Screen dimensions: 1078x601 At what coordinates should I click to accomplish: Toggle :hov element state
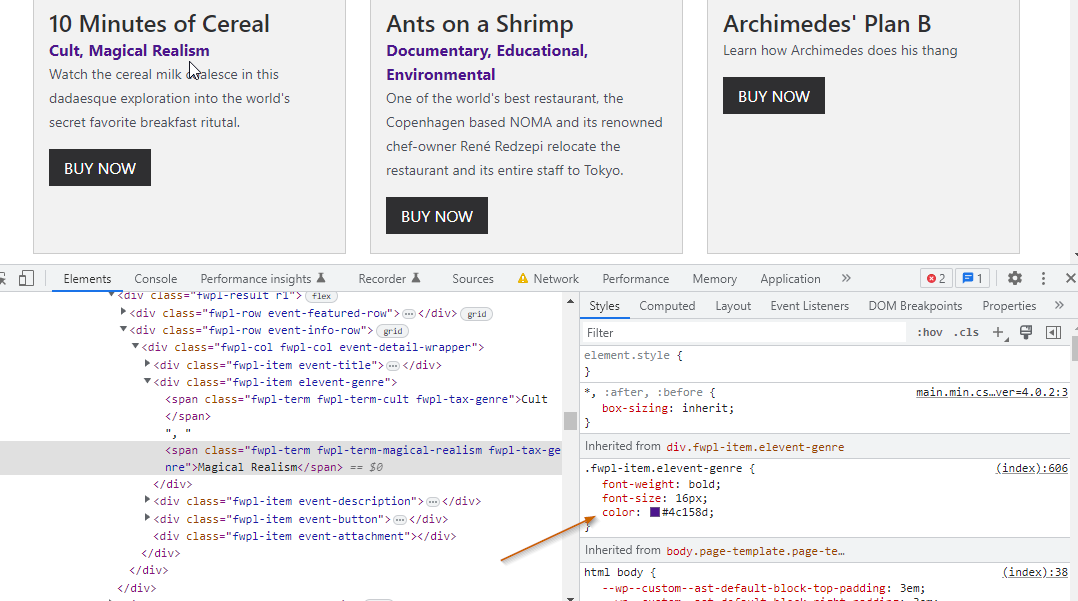(930, 333)
